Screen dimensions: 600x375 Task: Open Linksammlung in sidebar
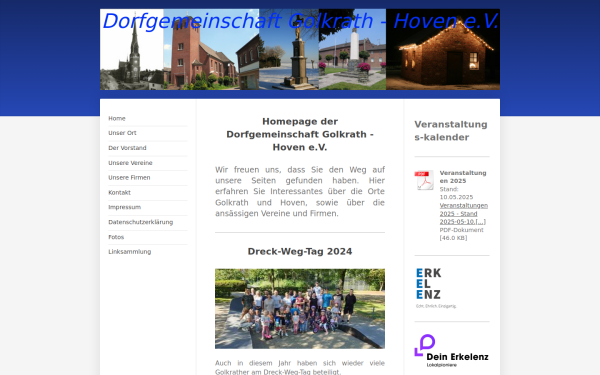(129, 251)
